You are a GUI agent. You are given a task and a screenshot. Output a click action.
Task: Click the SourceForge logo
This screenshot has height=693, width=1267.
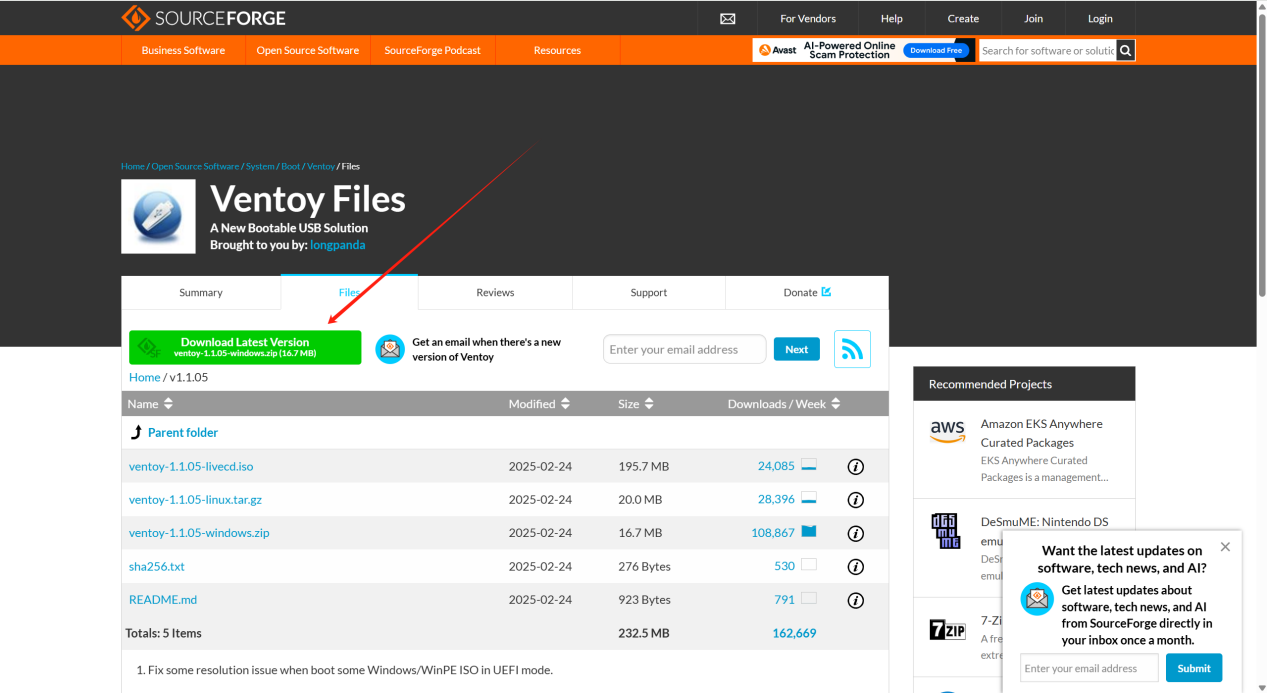pos(203,18)
